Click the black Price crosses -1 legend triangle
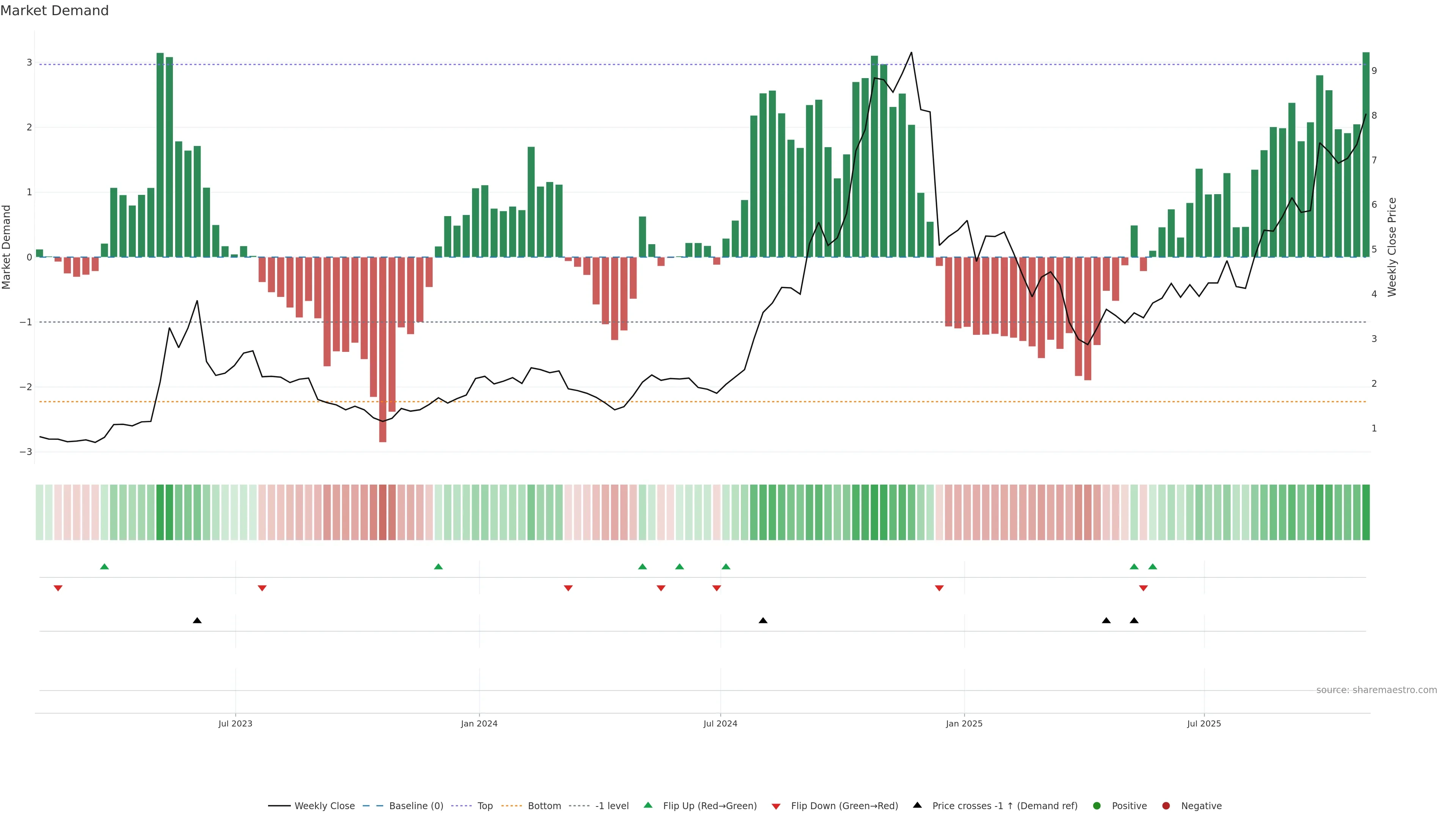 pos(917,805)
